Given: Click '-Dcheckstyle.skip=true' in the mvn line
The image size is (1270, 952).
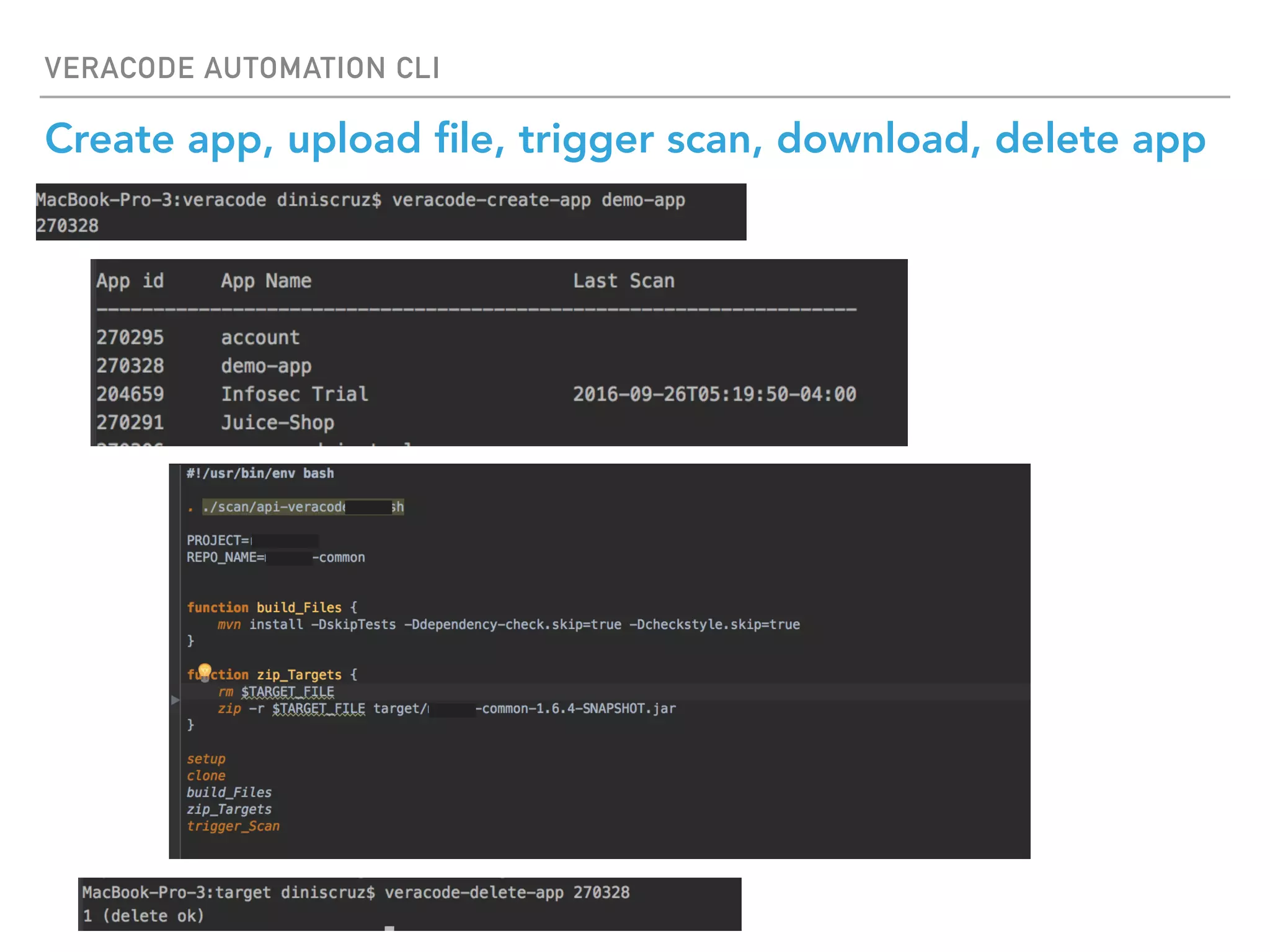Looking at the screenshot, I should [x=714, y=624].
